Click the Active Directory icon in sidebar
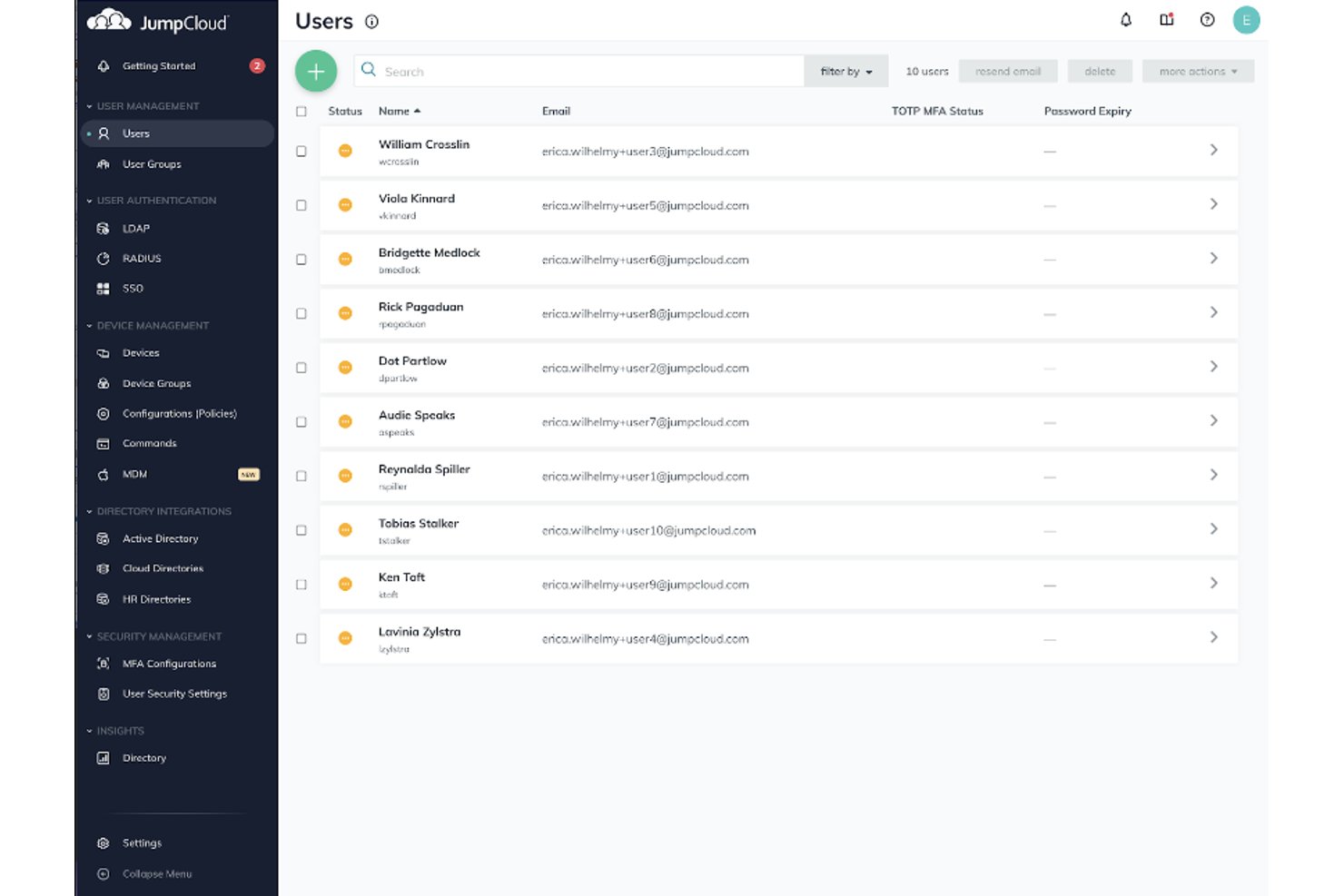 point(104,539)
